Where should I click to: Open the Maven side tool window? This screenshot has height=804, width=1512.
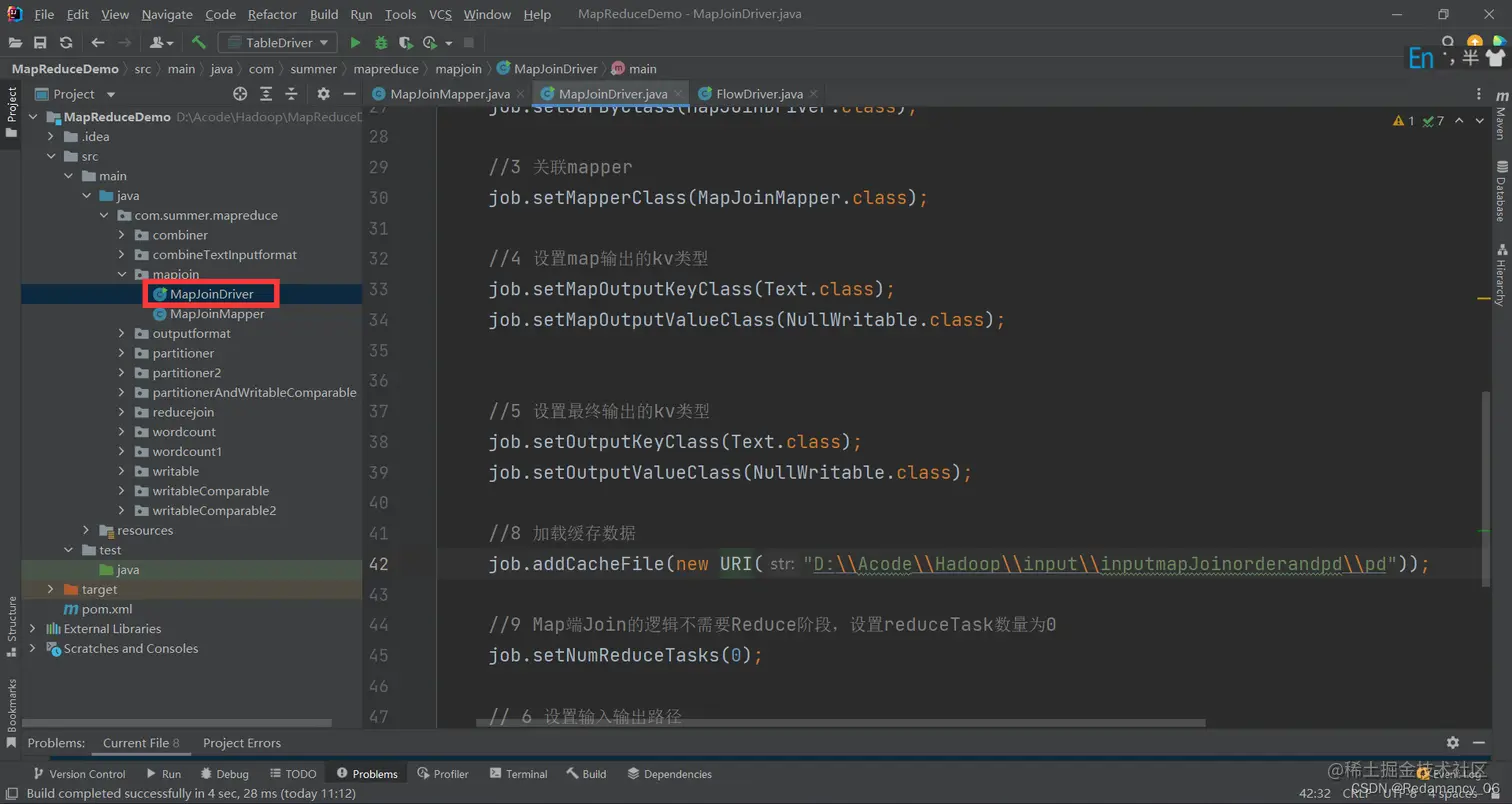(1501, 116)
